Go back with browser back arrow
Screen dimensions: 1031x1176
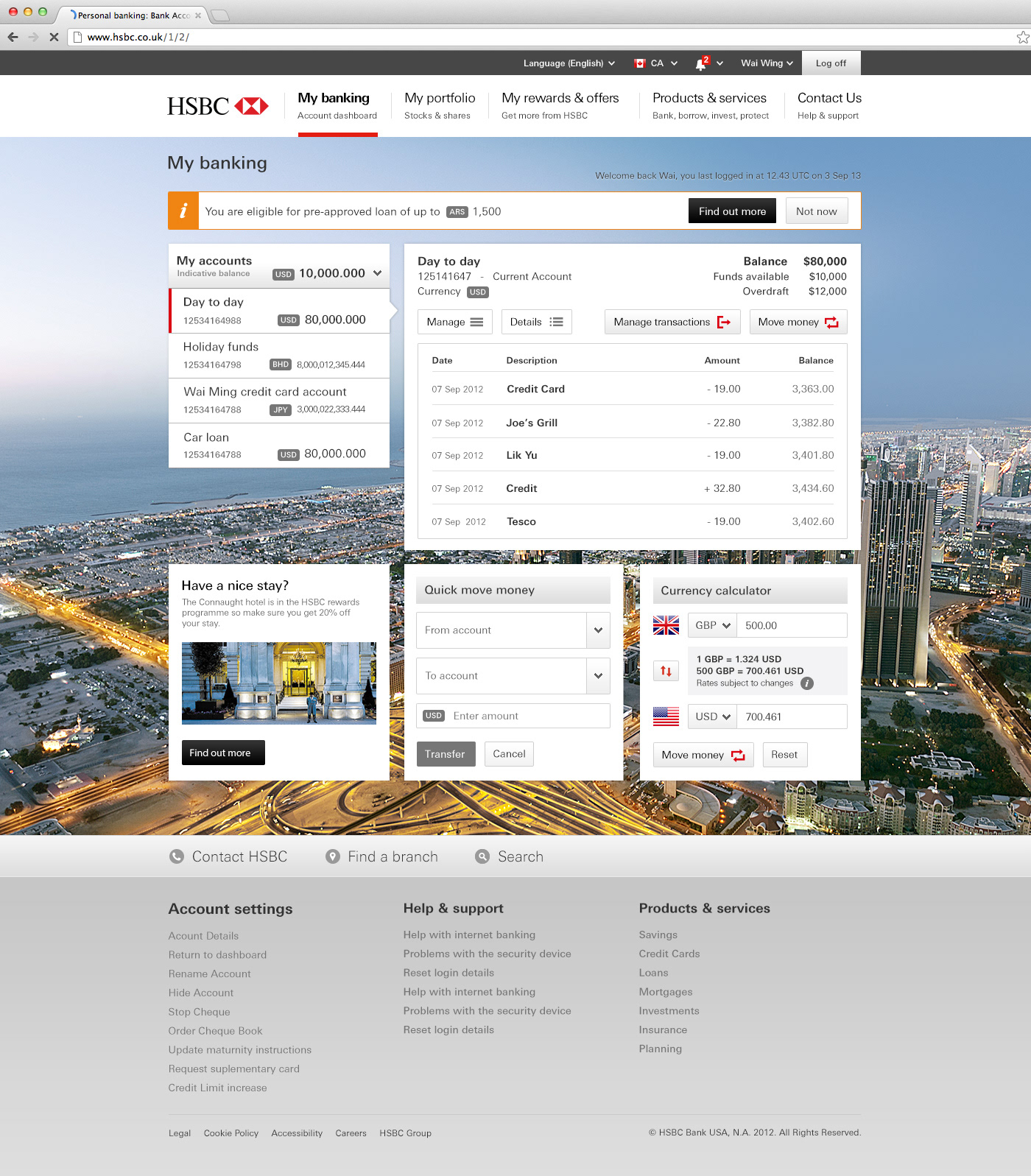coord(13,37)
